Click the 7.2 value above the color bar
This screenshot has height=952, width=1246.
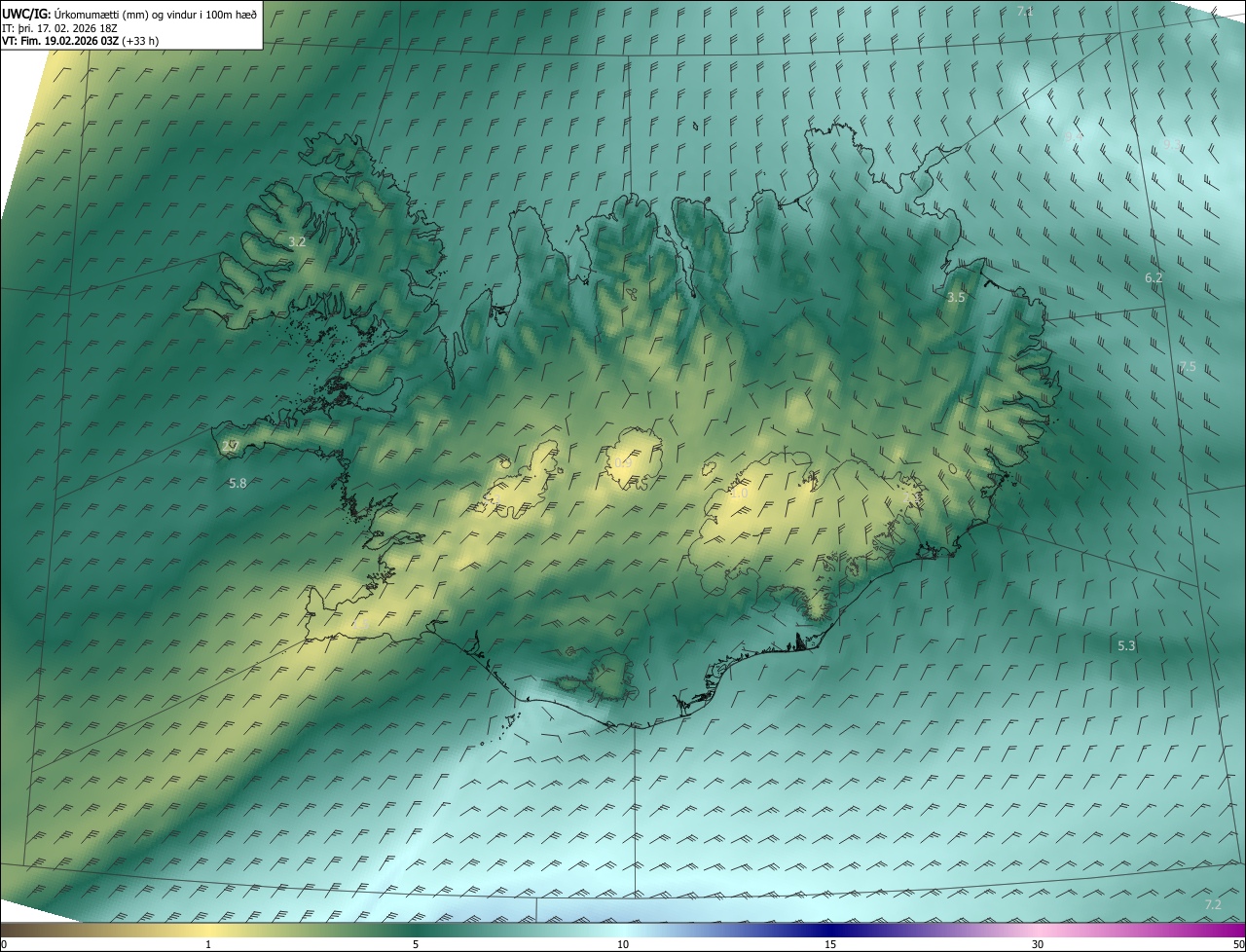pos(1213,905)
